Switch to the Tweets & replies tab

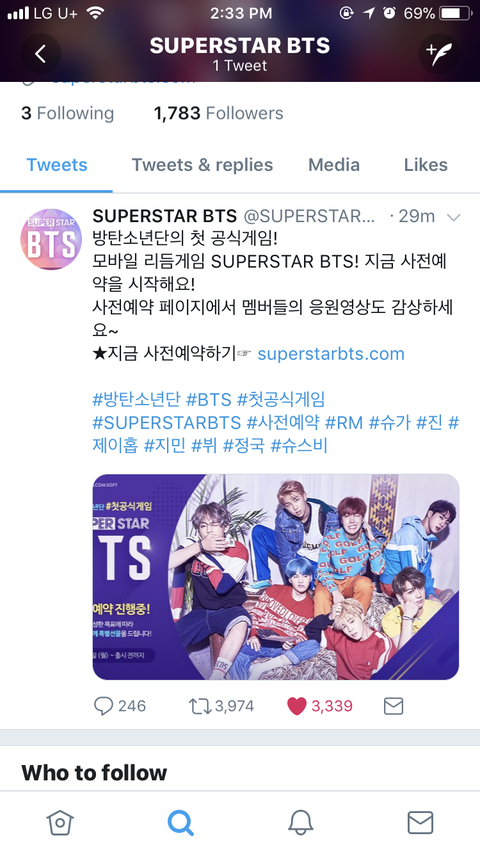202,165
